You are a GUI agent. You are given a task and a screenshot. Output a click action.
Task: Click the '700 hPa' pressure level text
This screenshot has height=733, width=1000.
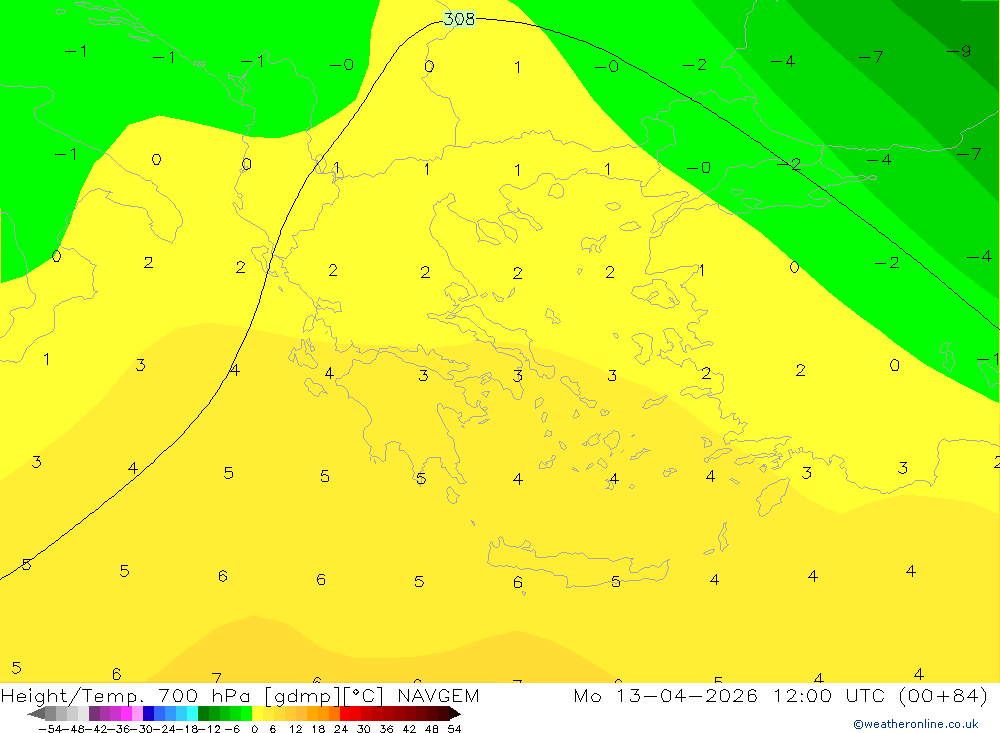point(204,695)
